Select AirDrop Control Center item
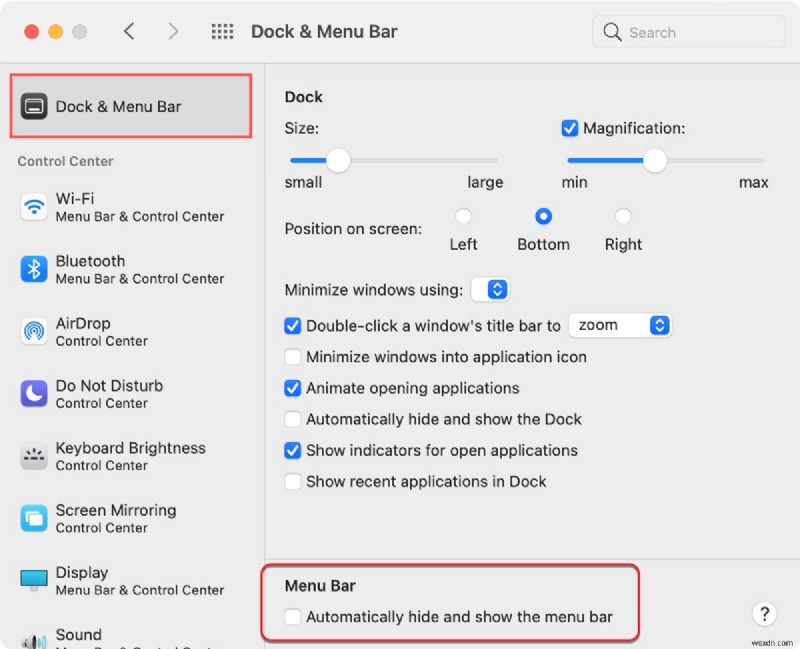Image resolution: width=800 pixels, height=649 pixels. 131,332
